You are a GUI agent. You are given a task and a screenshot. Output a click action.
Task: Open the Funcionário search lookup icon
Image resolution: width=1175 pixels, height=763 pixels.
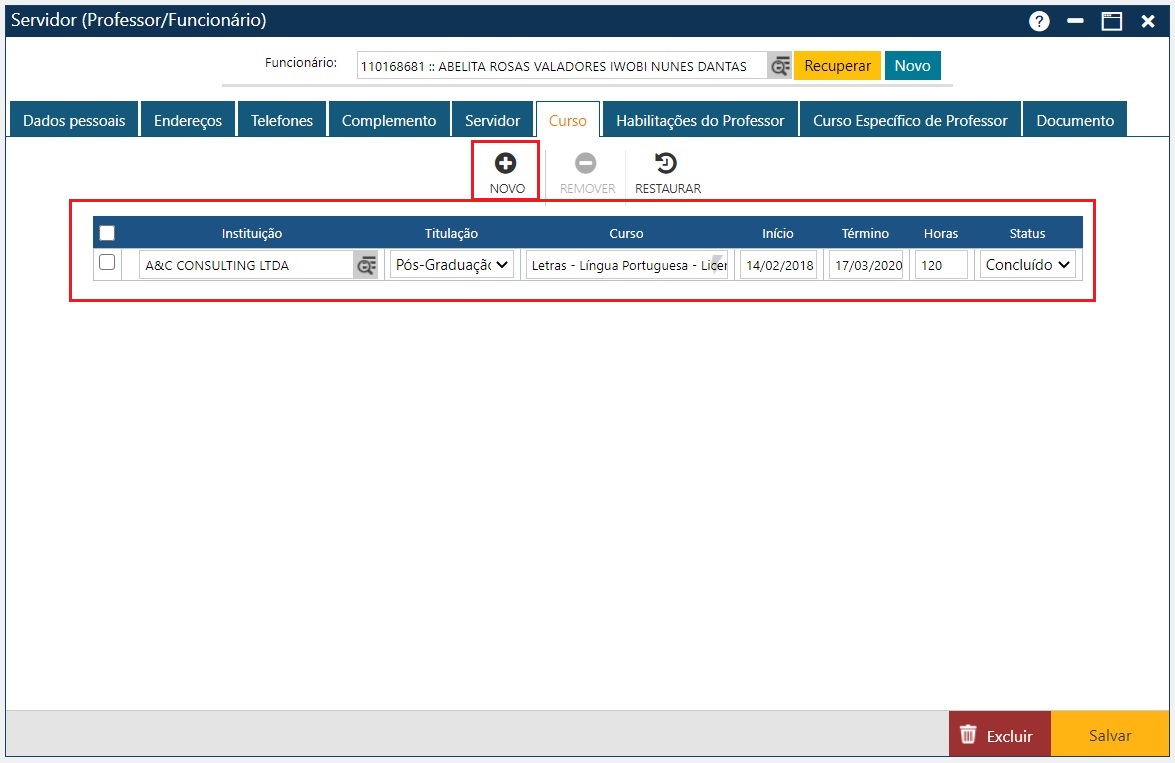tap(779, 66)
